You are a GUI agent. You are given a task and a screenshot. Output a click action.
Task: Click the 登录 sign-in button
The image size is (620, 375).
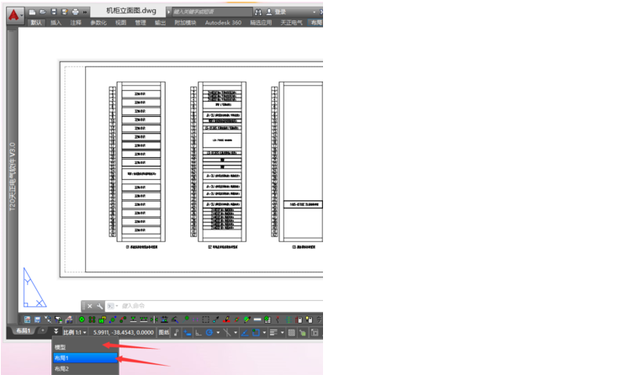[276, 12]
